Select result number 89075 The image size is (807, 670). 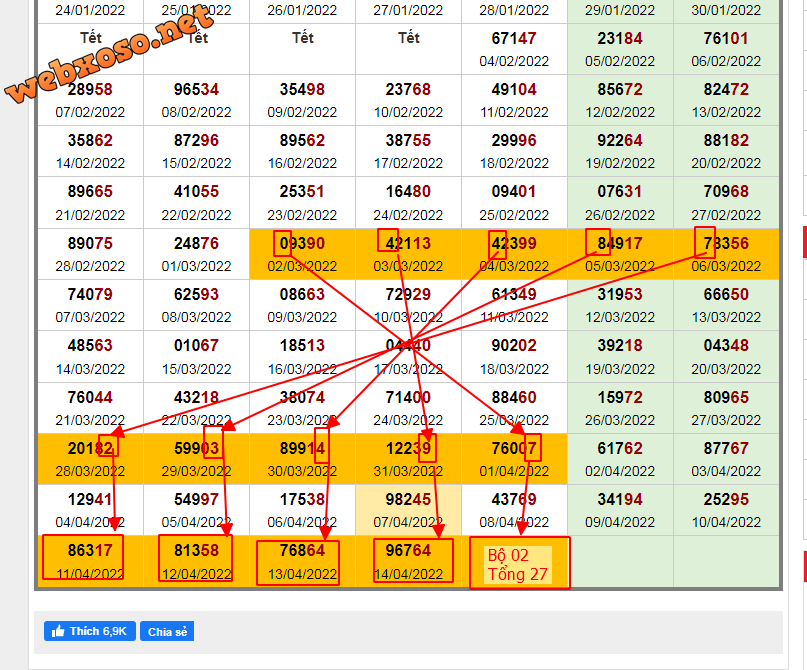pos(90,243)
